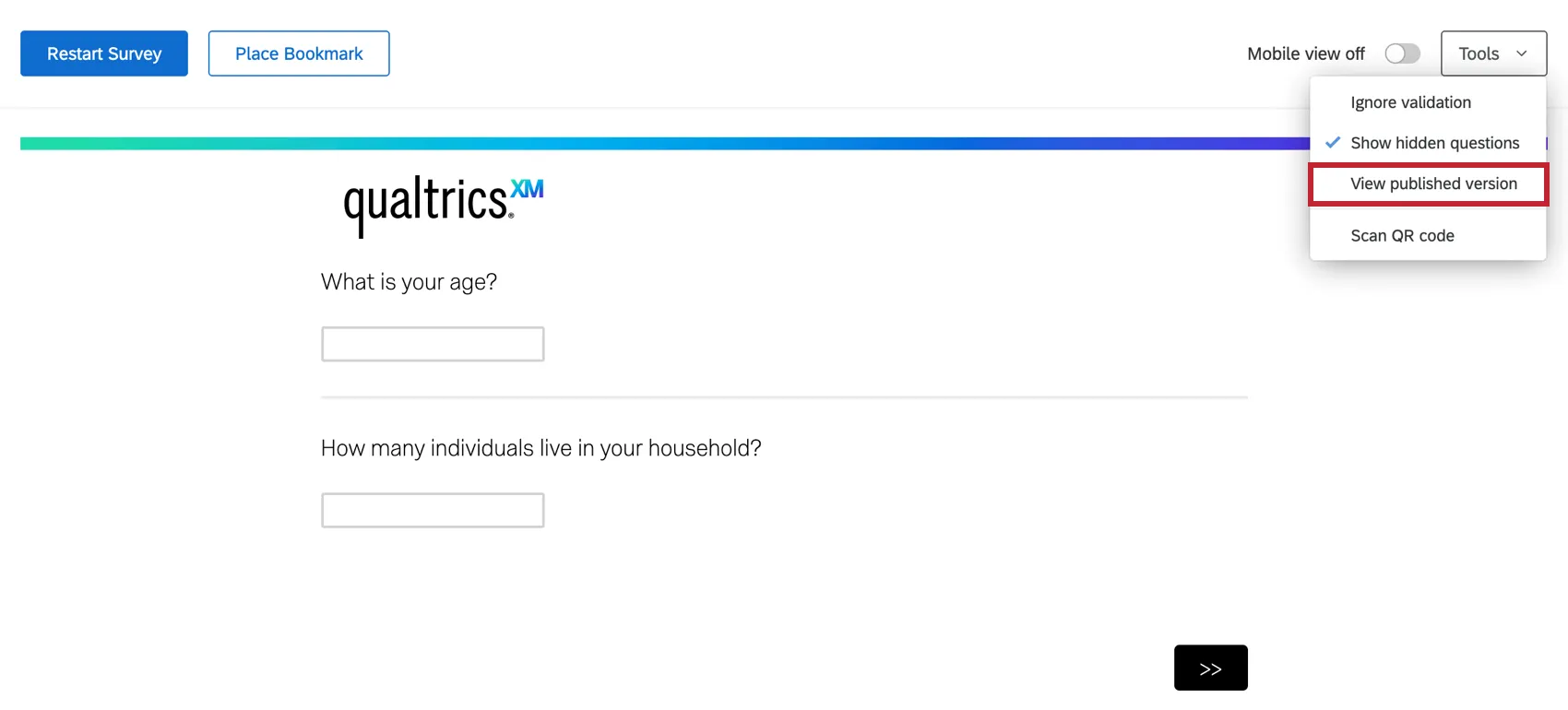Click the What is your age question text
The width and height of the screenshot is (1568, 710).
click(x=409, y=281)
